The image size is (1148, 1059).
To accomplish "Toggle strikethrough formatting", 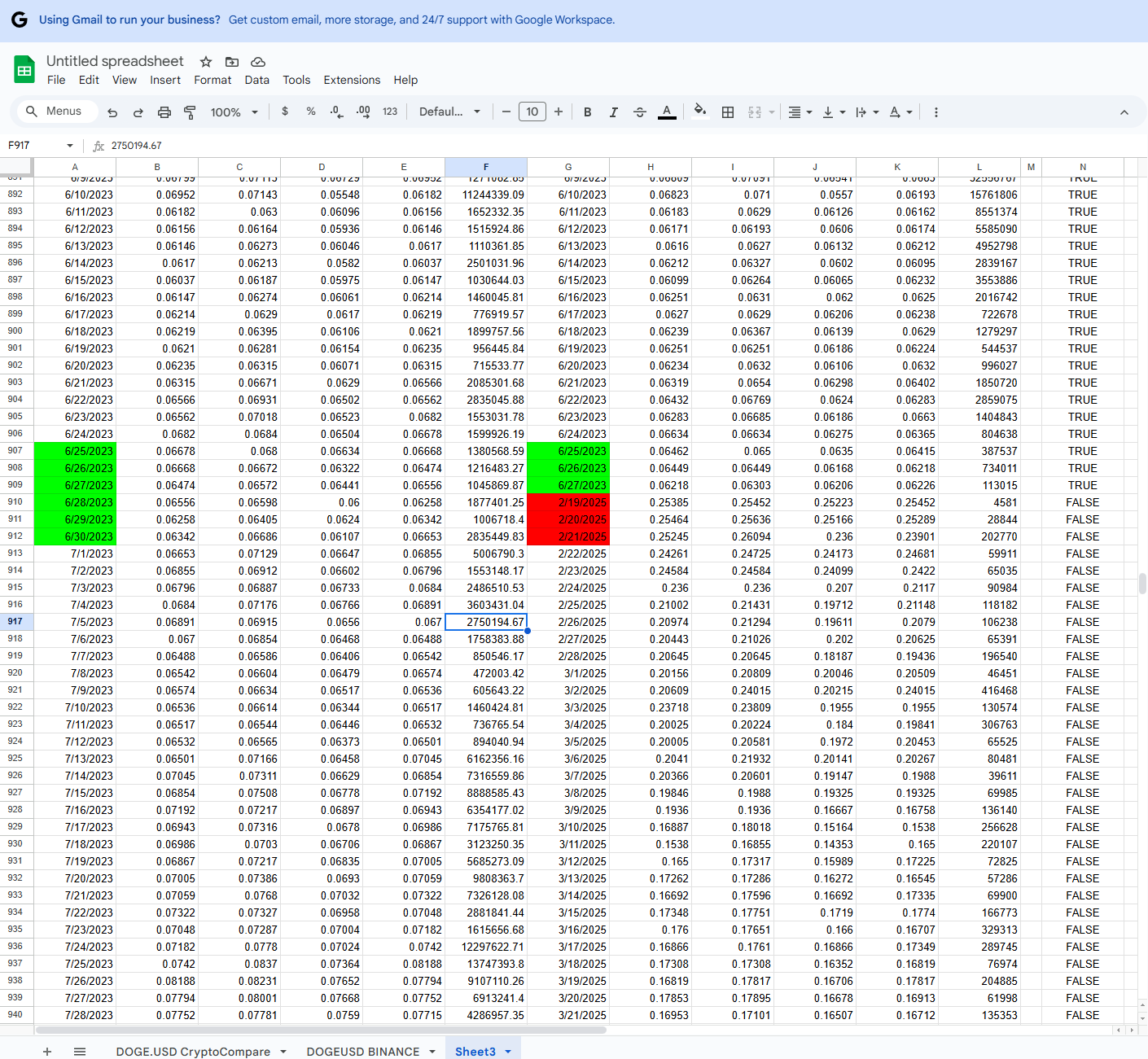I will tap(640, 112).
